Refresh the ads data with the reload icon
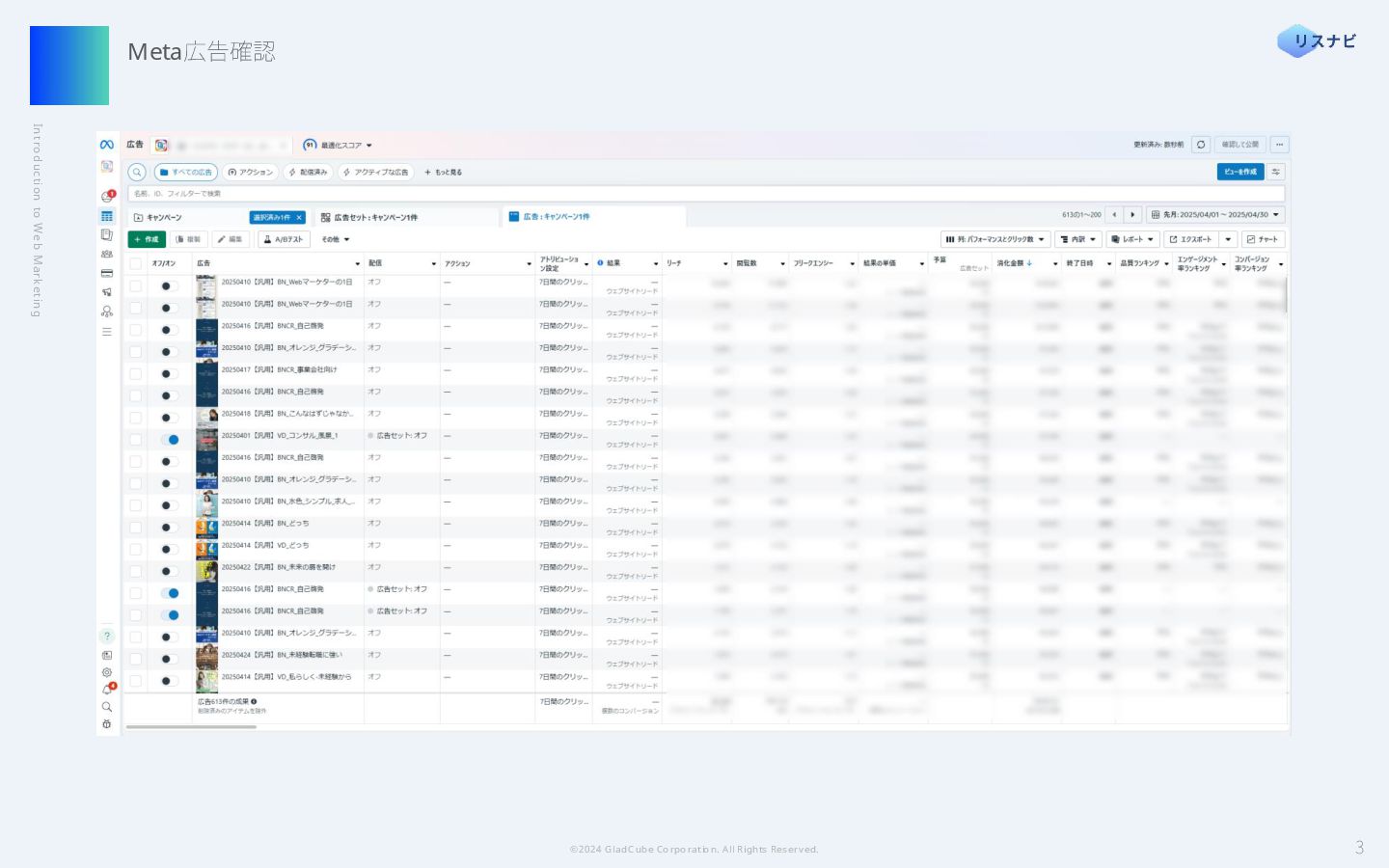Screen dimensions: 1389x868 click(x=1201, y=145)
